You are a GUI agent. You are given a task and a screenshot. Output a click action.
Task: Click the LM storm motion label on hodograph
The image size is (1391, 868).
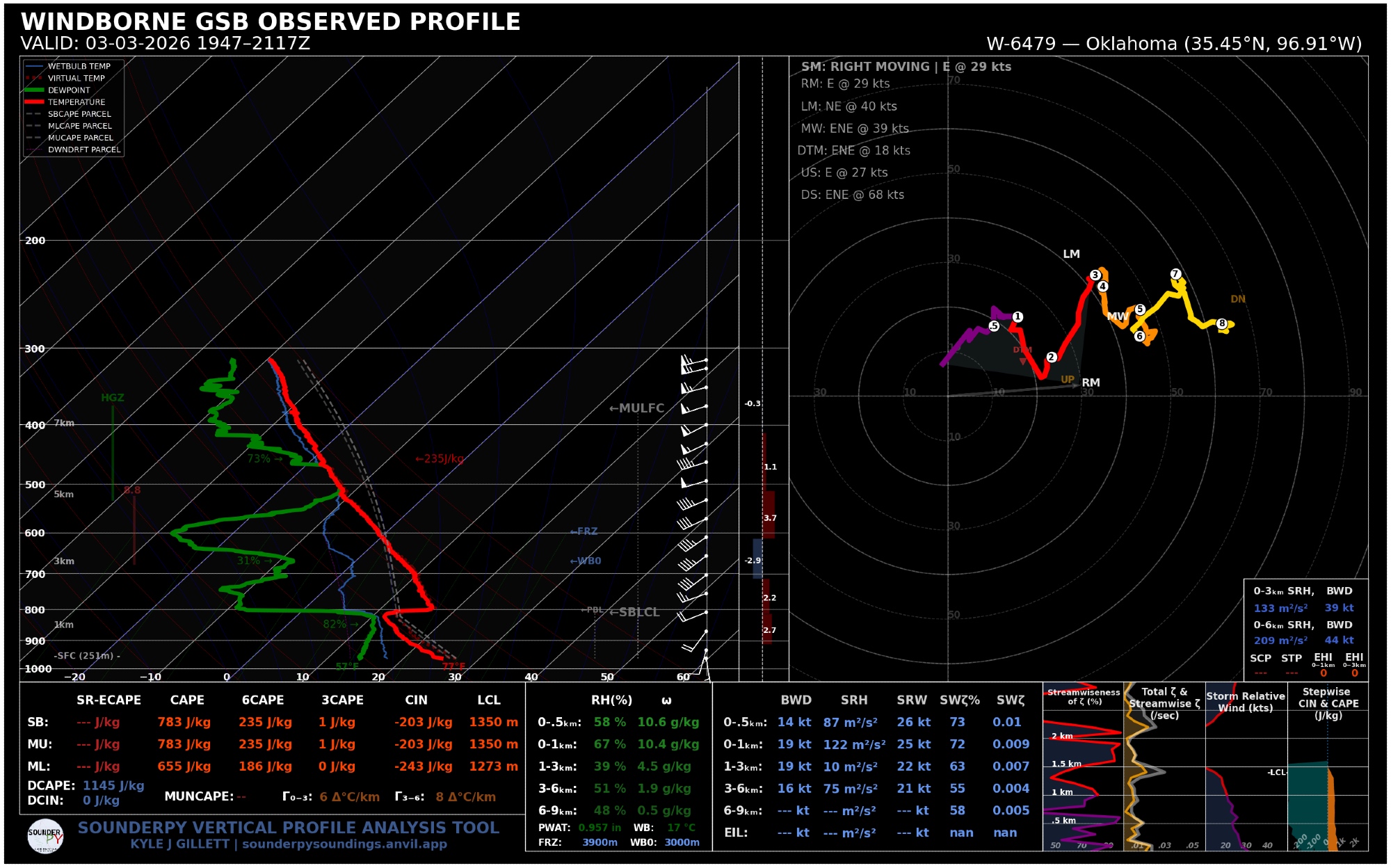pos(1071,254)
